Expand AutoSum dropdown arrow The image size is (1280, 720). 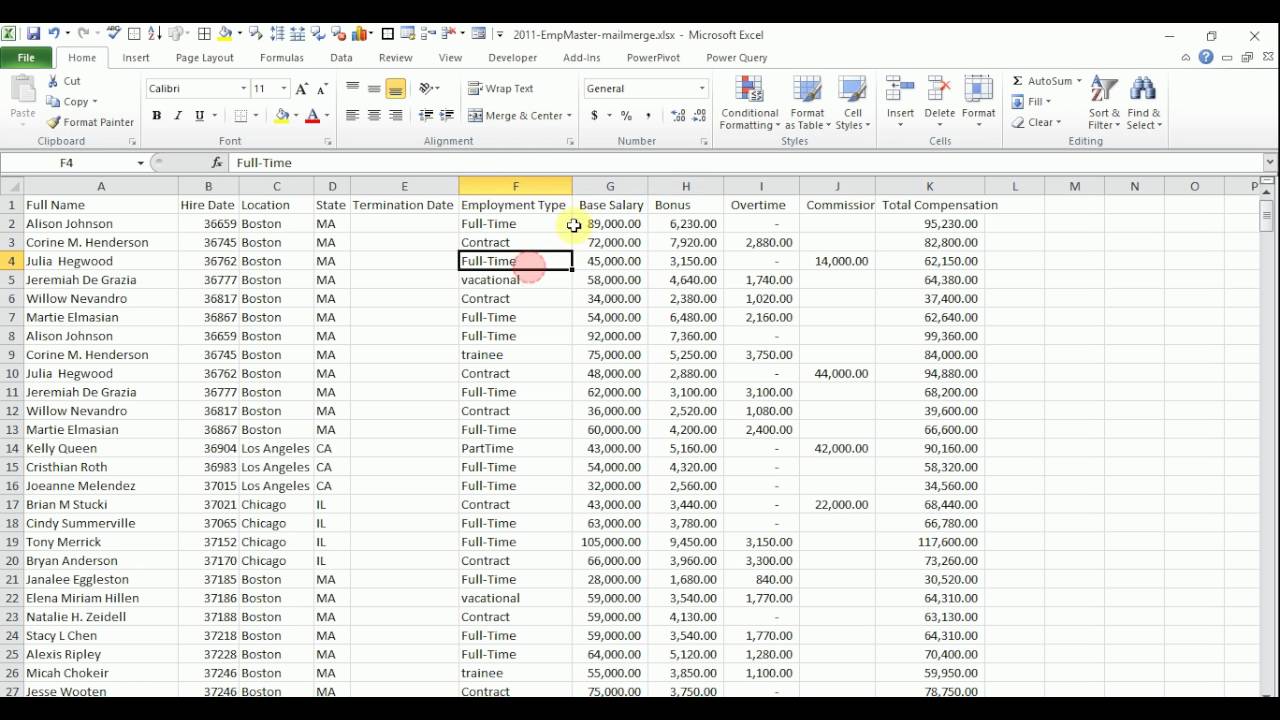pos(1079,81)
